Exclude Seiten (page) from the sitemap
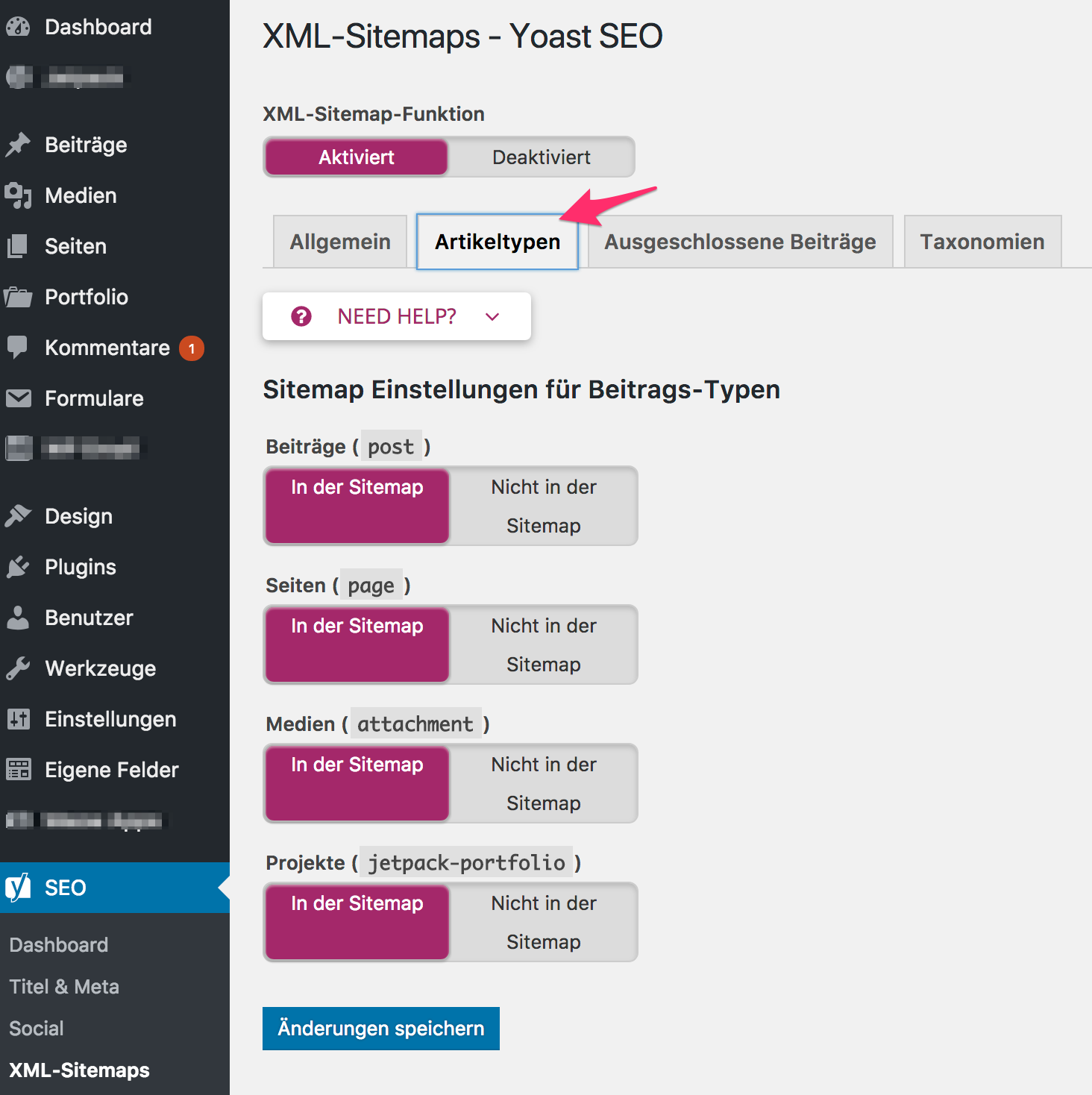Image resolution: width=1092 pixels, height=1095 pixels. tap(544, 644)
